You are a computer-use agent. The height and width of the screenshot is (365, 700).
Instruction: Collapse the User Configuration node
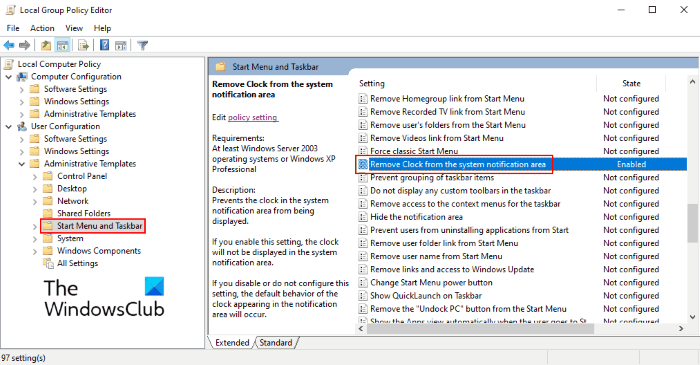coord(8,127)
